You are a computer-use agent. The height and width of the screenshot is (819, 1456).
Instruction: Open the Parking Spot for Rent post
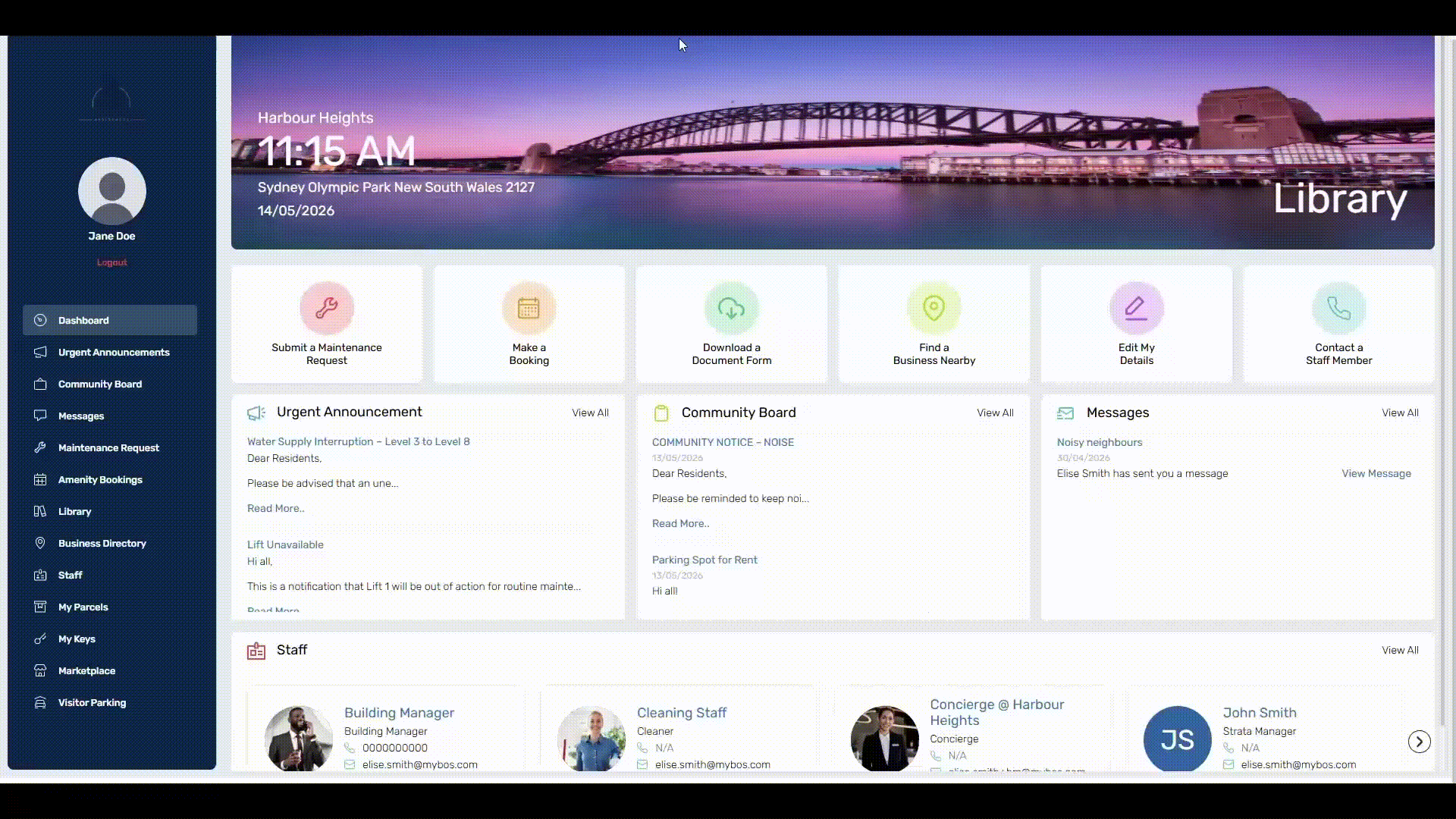(x=704, y=560)
